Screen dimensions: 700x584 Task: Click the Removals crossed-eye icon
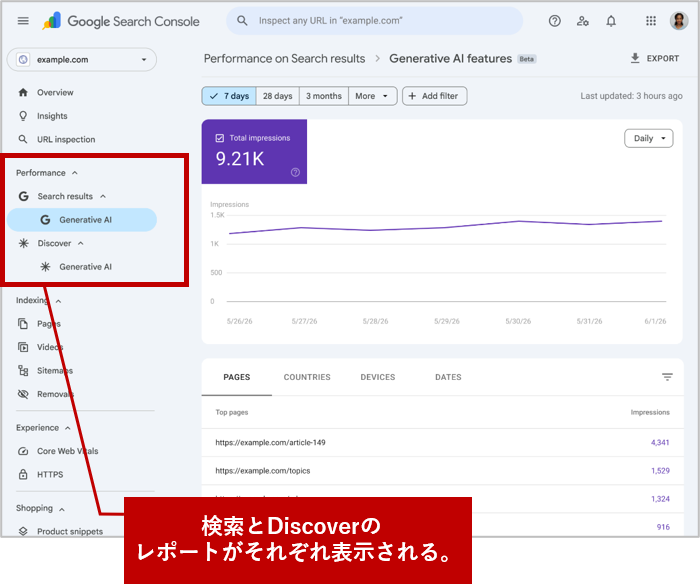[x=23, y=394]
